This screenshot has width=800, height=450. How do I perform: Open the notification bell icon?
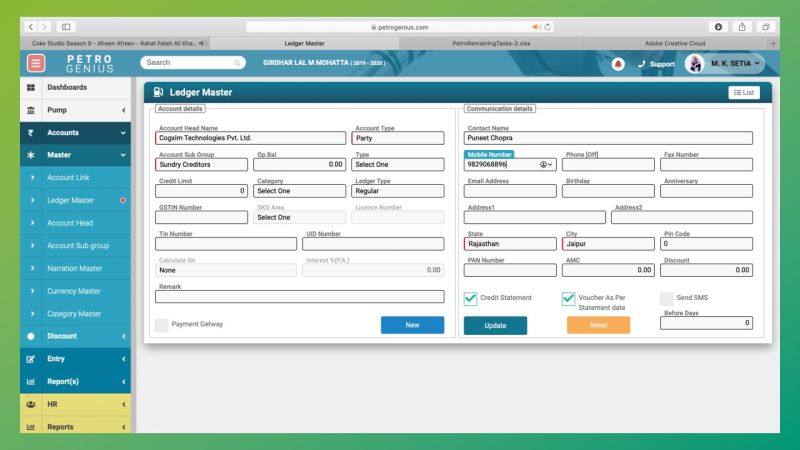[x=618, y=64]
